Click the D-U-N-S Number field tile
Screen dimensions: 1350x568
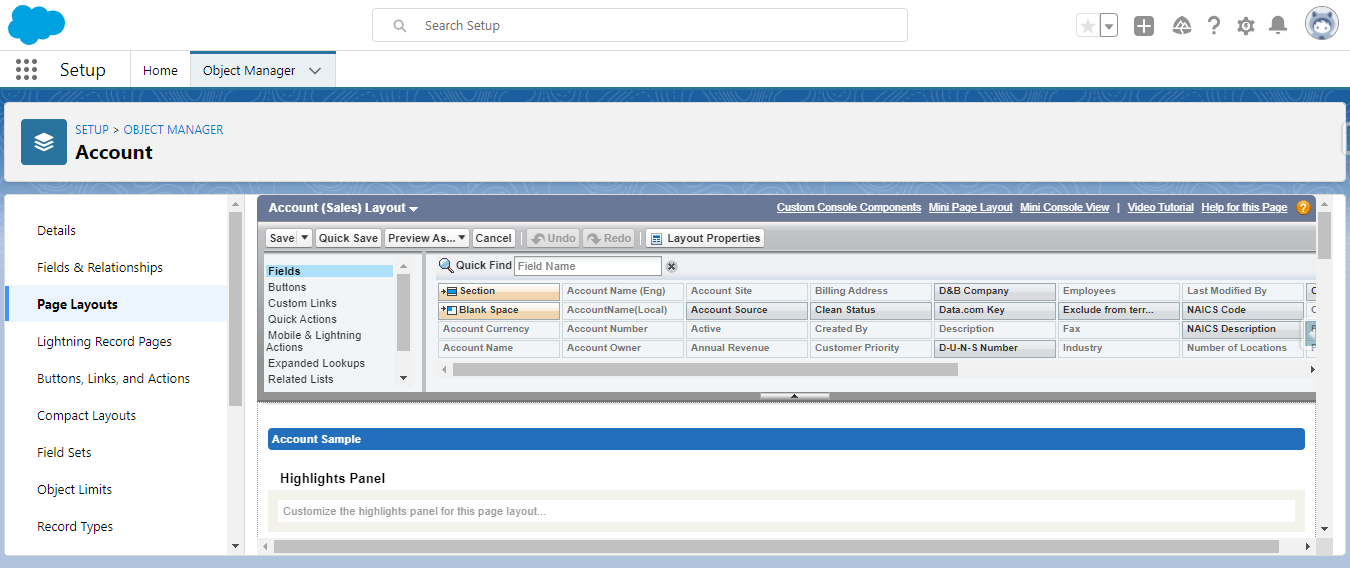tap(995, 348)
